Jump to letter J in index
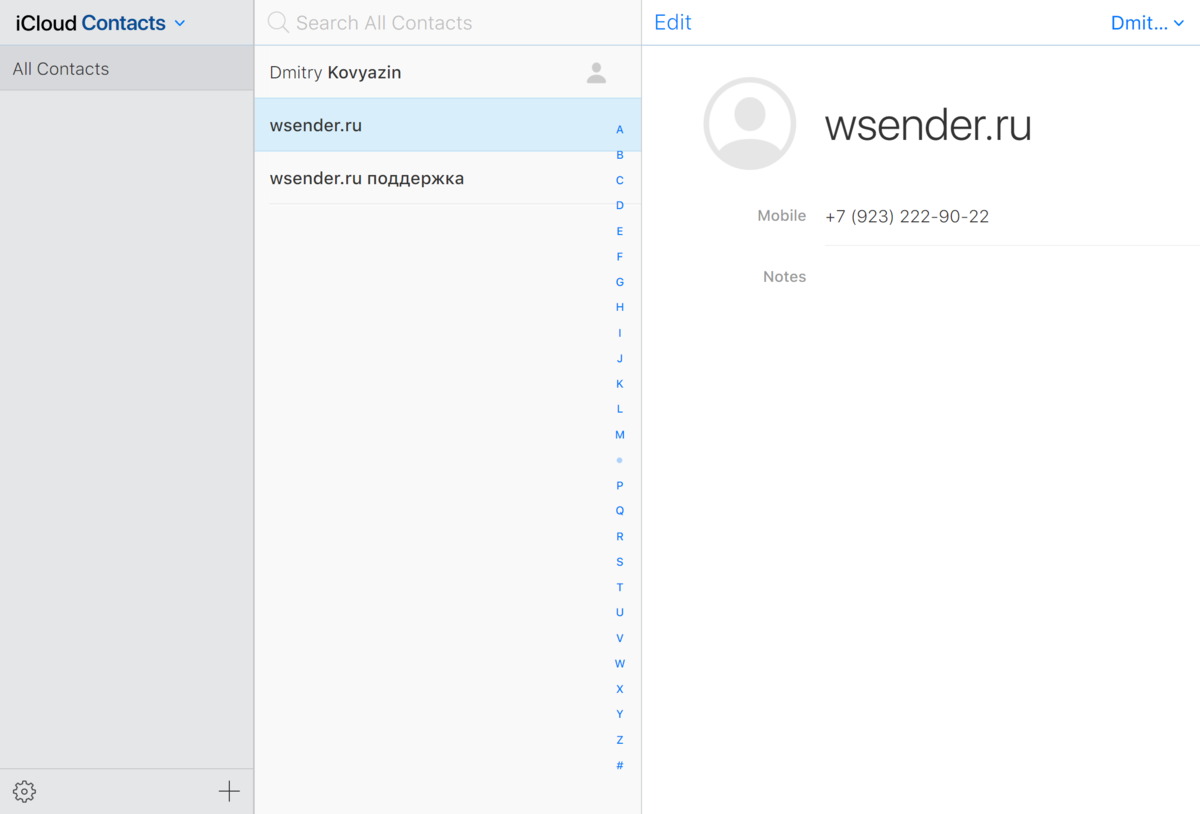 click(620, 359)
